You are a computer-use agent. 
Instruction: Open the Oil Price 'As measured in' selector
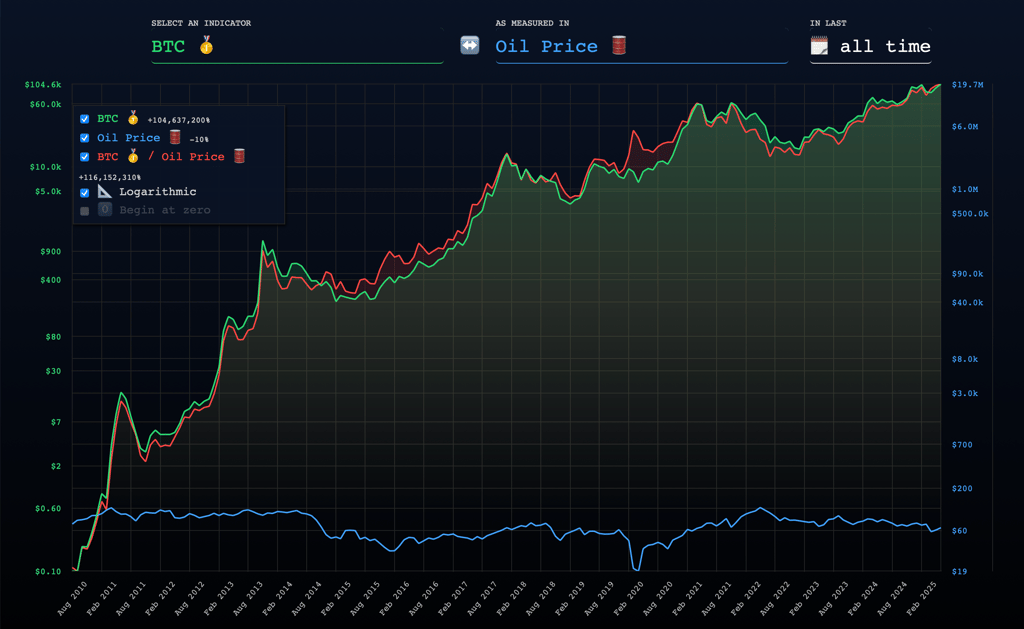click(x=641, y=46)
